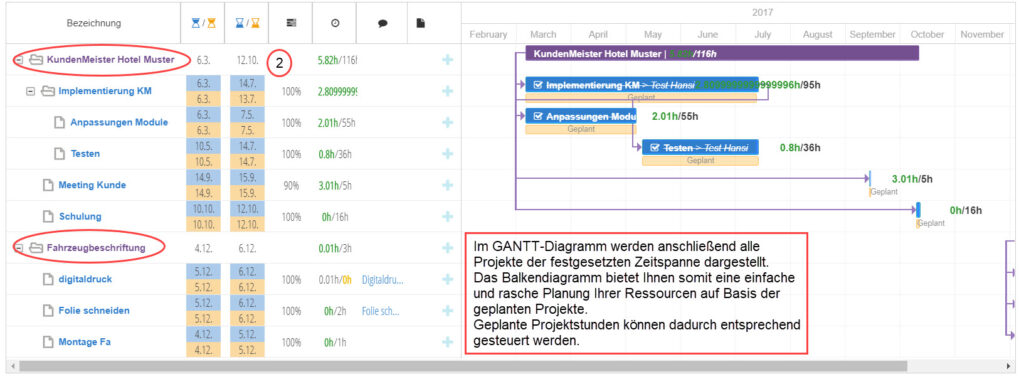Collapse the Implementierung KM folder
1024x379 pixels.
click(30, 91)
